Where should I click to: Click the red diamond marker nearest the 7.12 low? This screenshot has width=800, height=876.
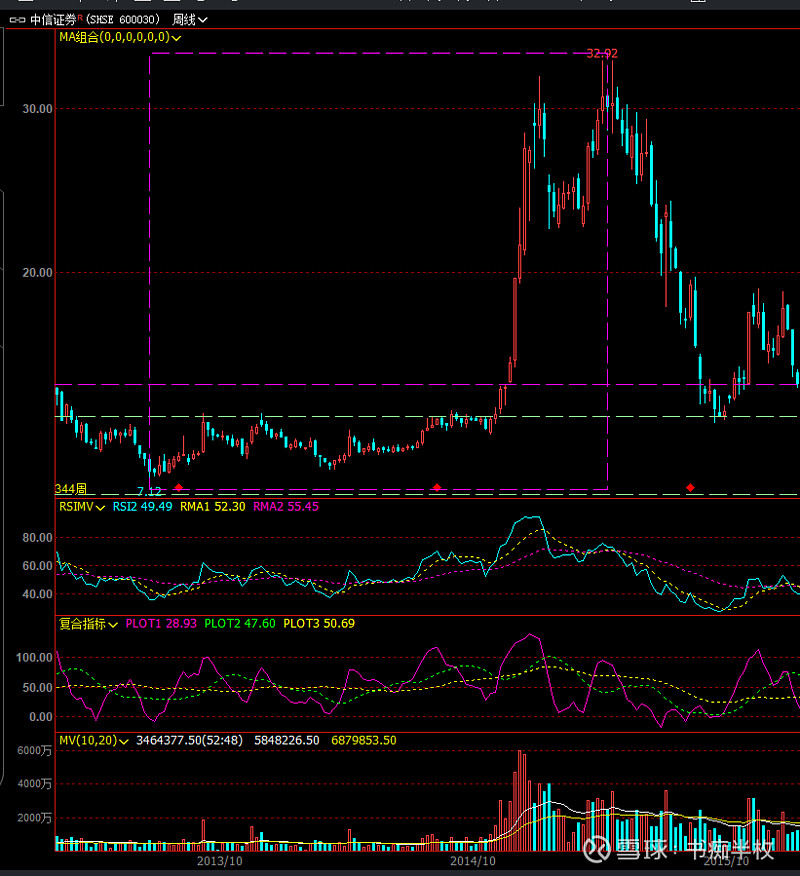179,488
